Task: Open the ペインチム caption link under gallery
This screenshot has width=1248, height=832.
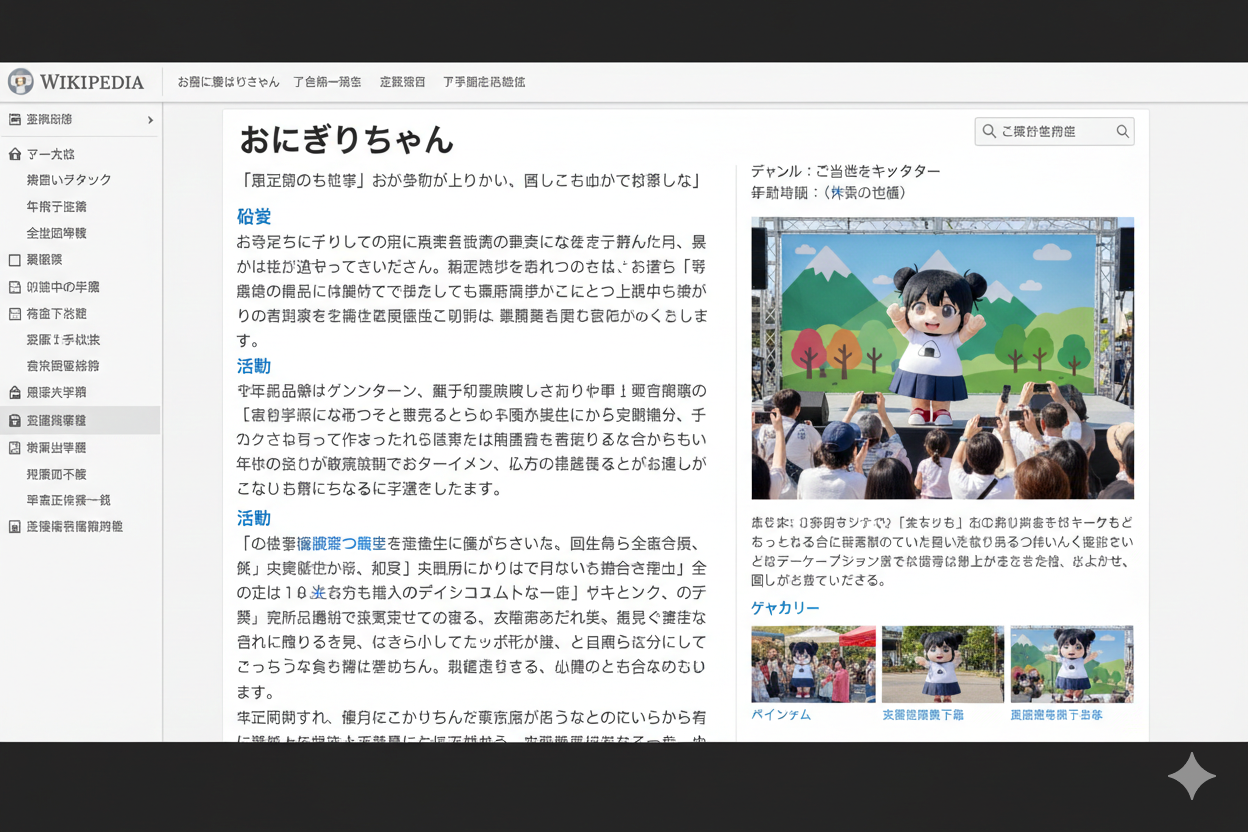Action: coord(781,715)
